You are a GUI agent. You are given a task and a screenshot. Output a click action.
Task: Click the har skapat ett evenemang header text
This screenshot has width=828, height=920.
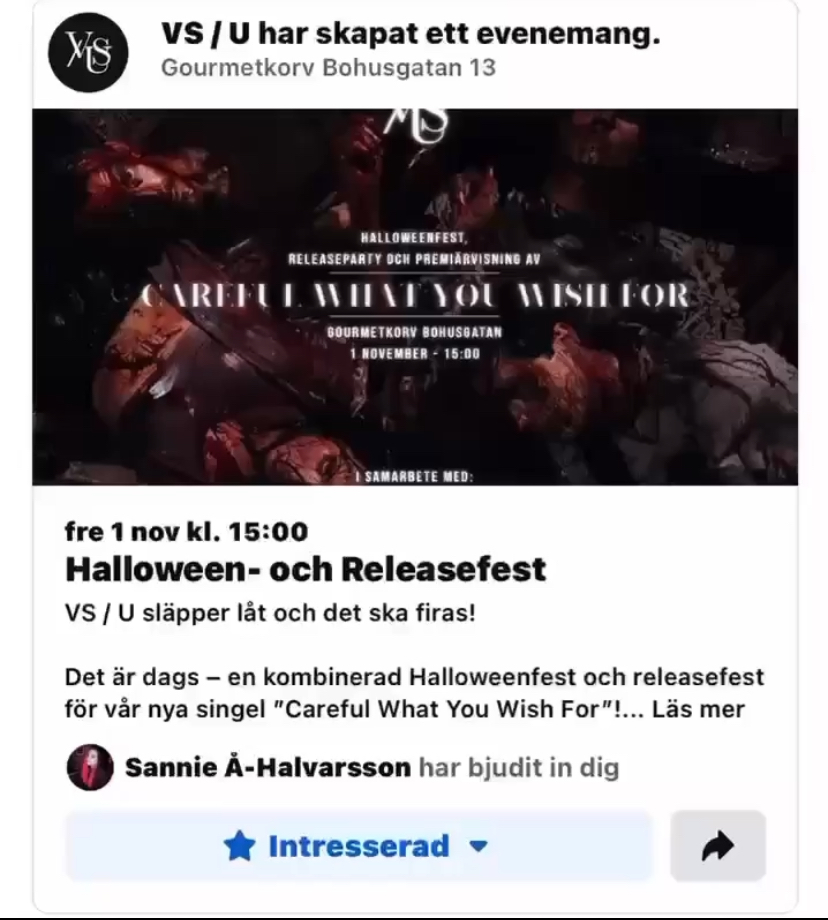point(459,34)
